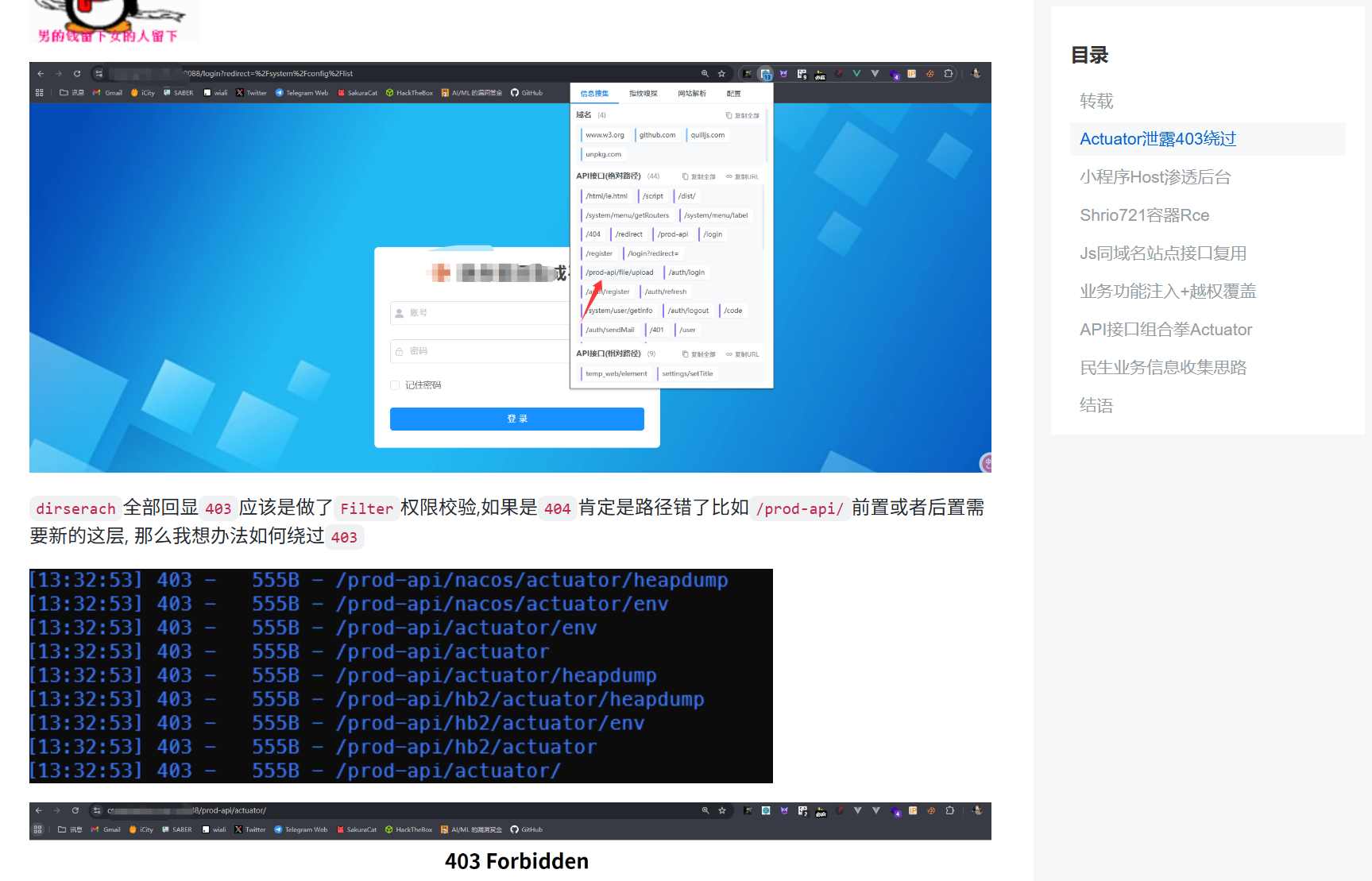The image size is (1372, 881).
Task: Click 复制URL icon next to API接口(绝对路径)
Action: click(x=729, y=176)
